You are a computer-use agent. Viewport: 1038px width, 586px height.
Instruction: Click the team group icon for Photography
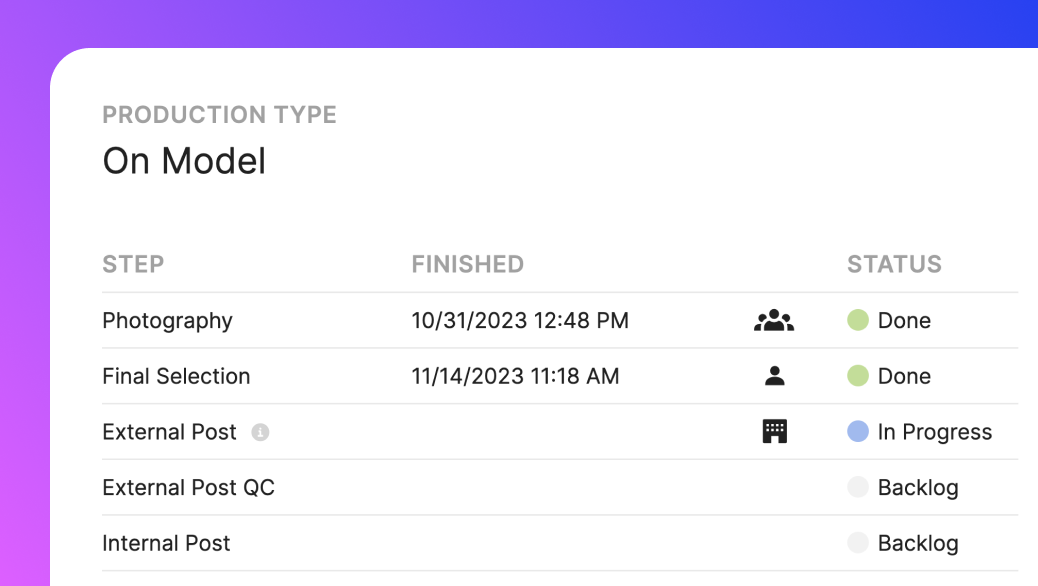[773, 321]
